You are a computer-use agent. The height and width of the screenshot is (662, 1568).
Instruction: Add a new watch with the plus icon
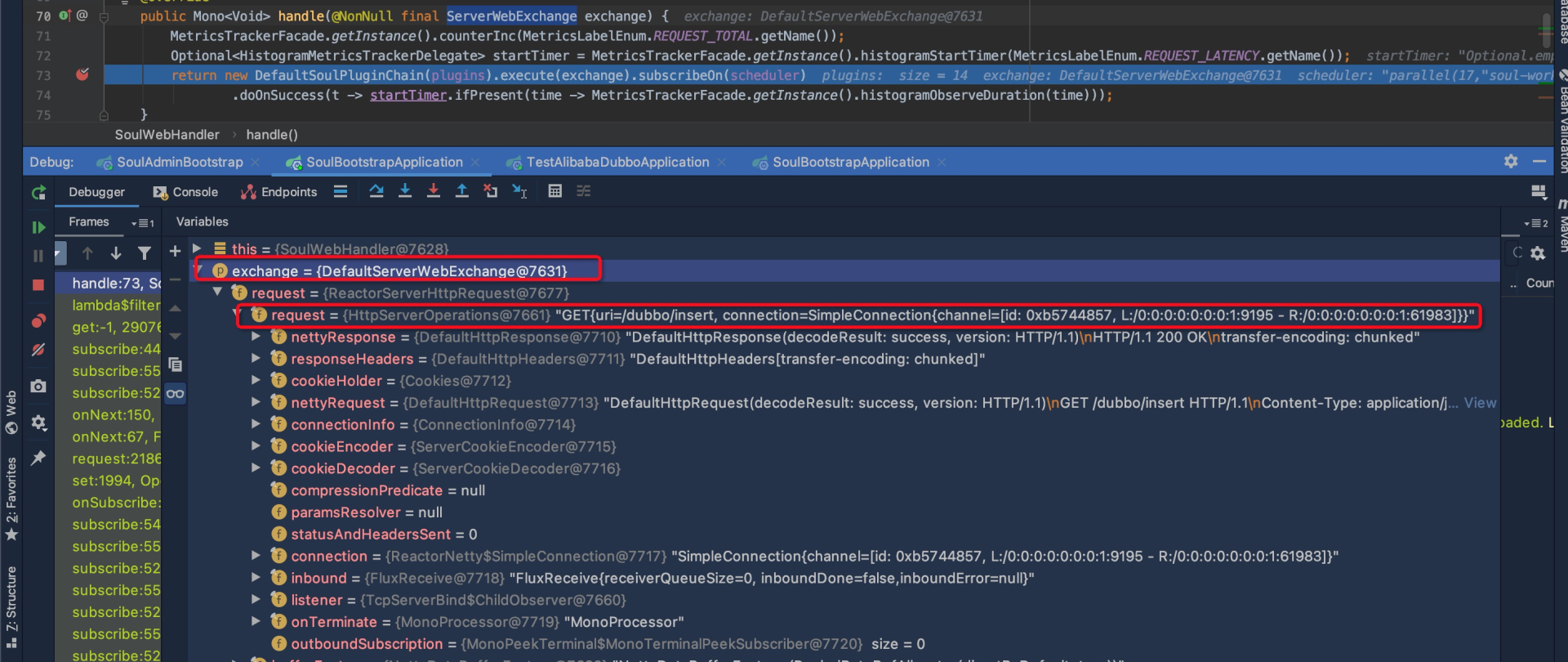point(175,251)
